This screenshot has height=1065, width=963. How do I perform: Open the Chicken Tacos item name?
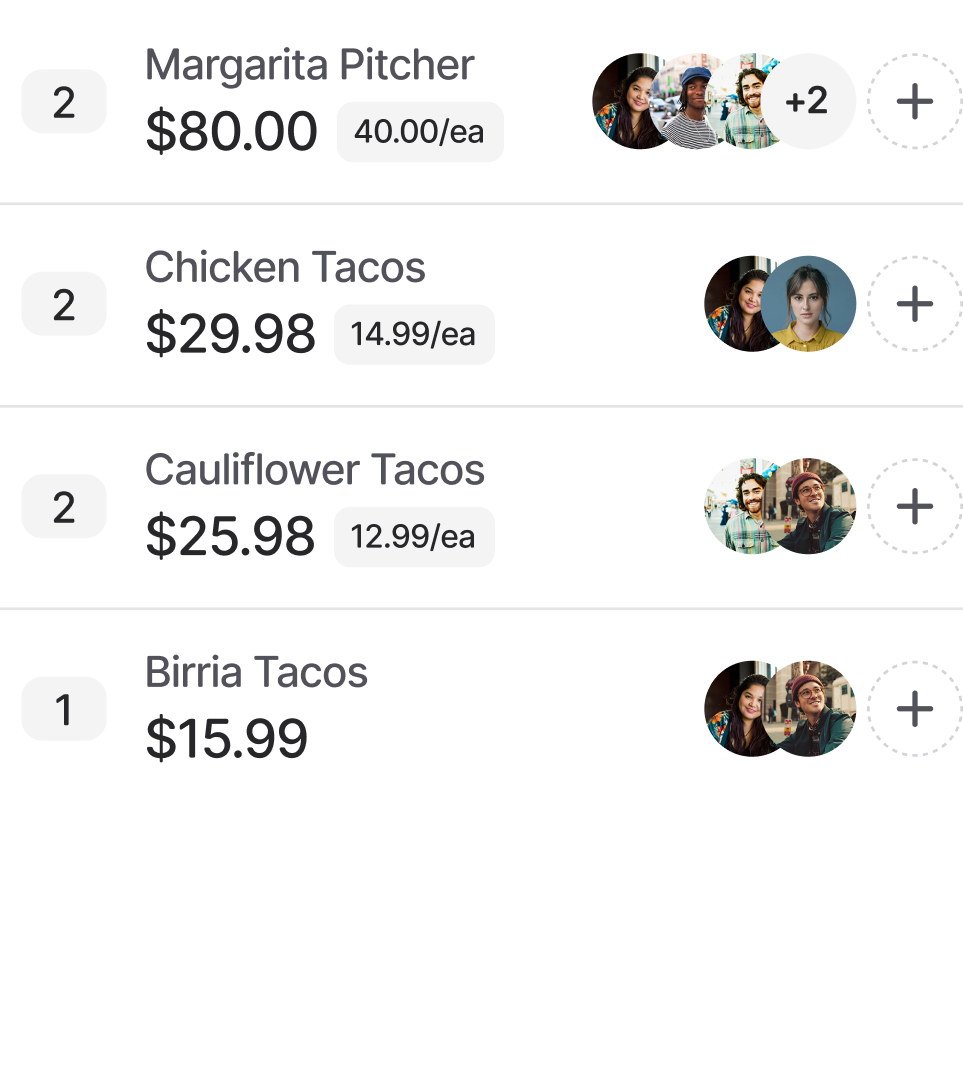285,268
